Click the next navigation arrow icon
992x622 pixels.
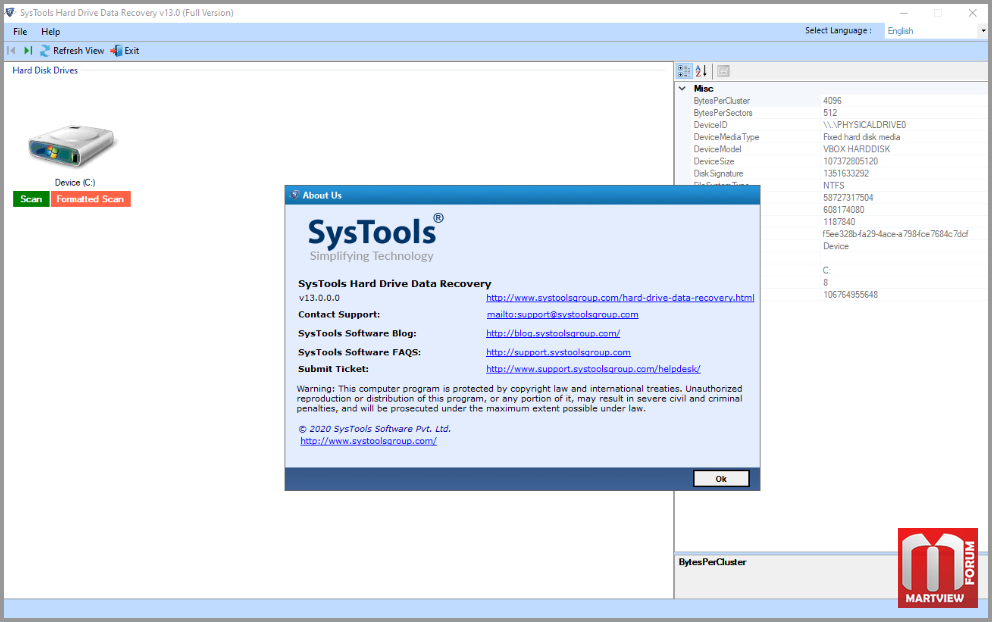pyautogui.click(x=28, y=51)
